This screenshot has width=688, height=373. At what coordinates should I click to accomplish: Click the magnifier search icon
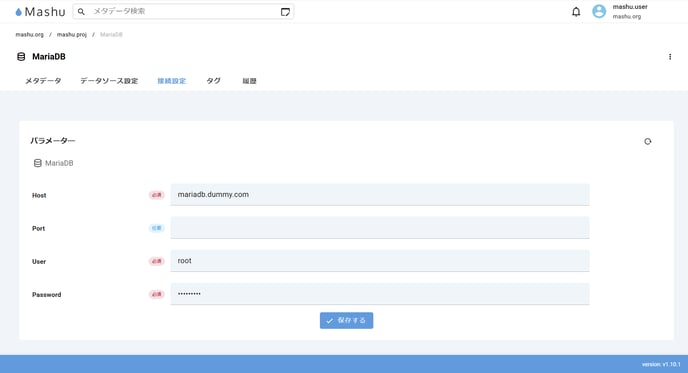pos(81,11)
